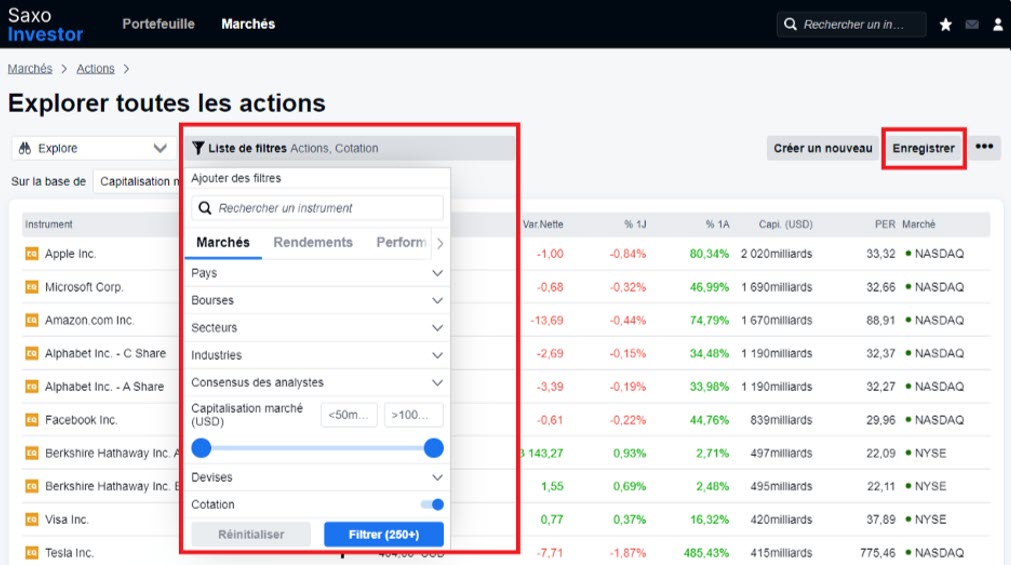Viewport: 1011px width, 565px height.
Task: Expand the Devises filter
Action: click(317, 477)
